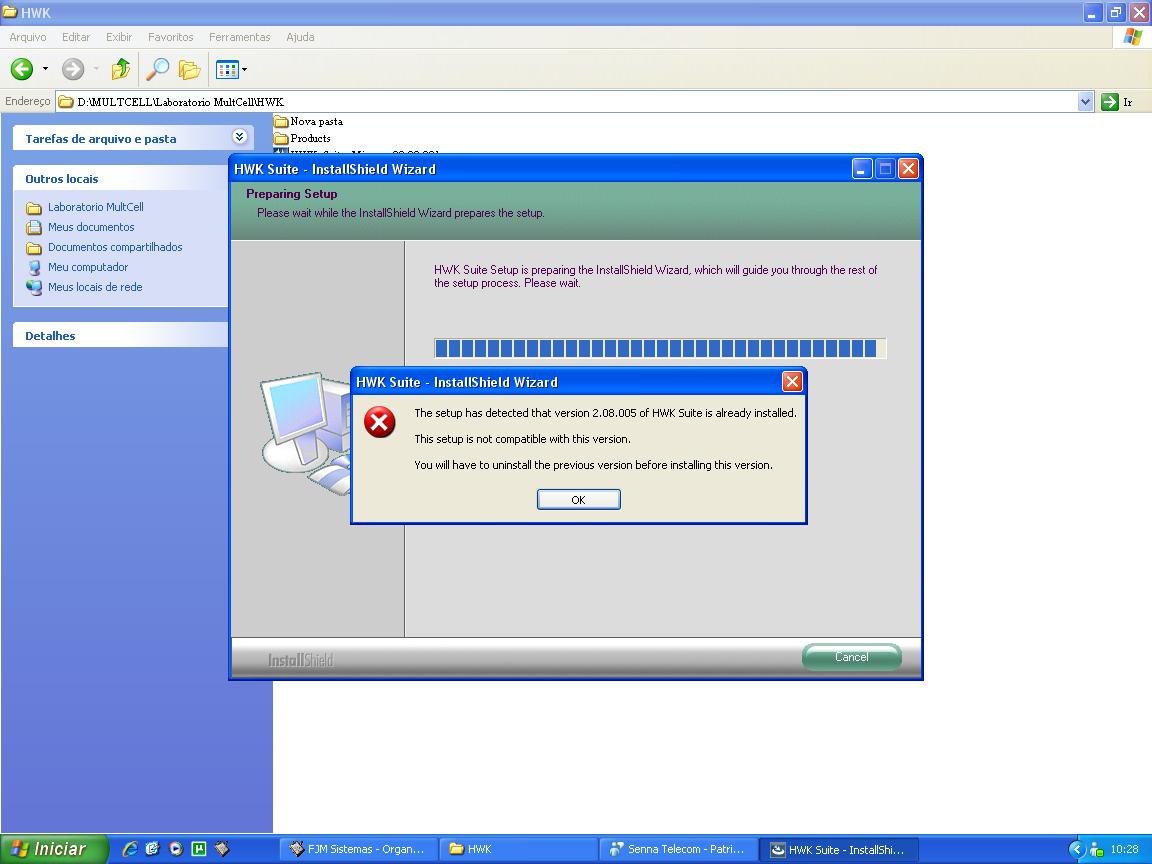Open the Views dropdown arrow

(x=245, y=70)
